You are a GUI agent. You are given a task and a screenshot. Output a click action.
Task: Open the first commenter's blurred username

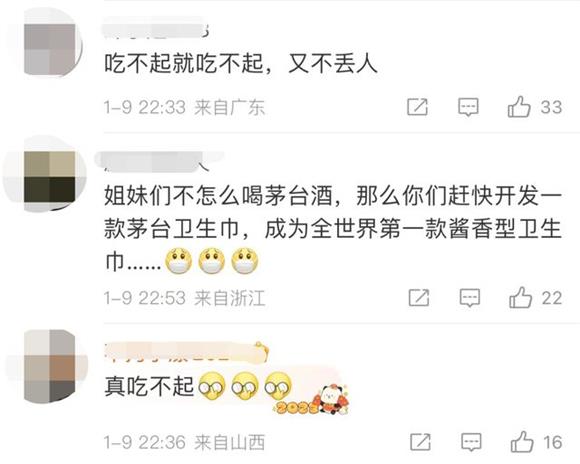[x=156, y=28]
